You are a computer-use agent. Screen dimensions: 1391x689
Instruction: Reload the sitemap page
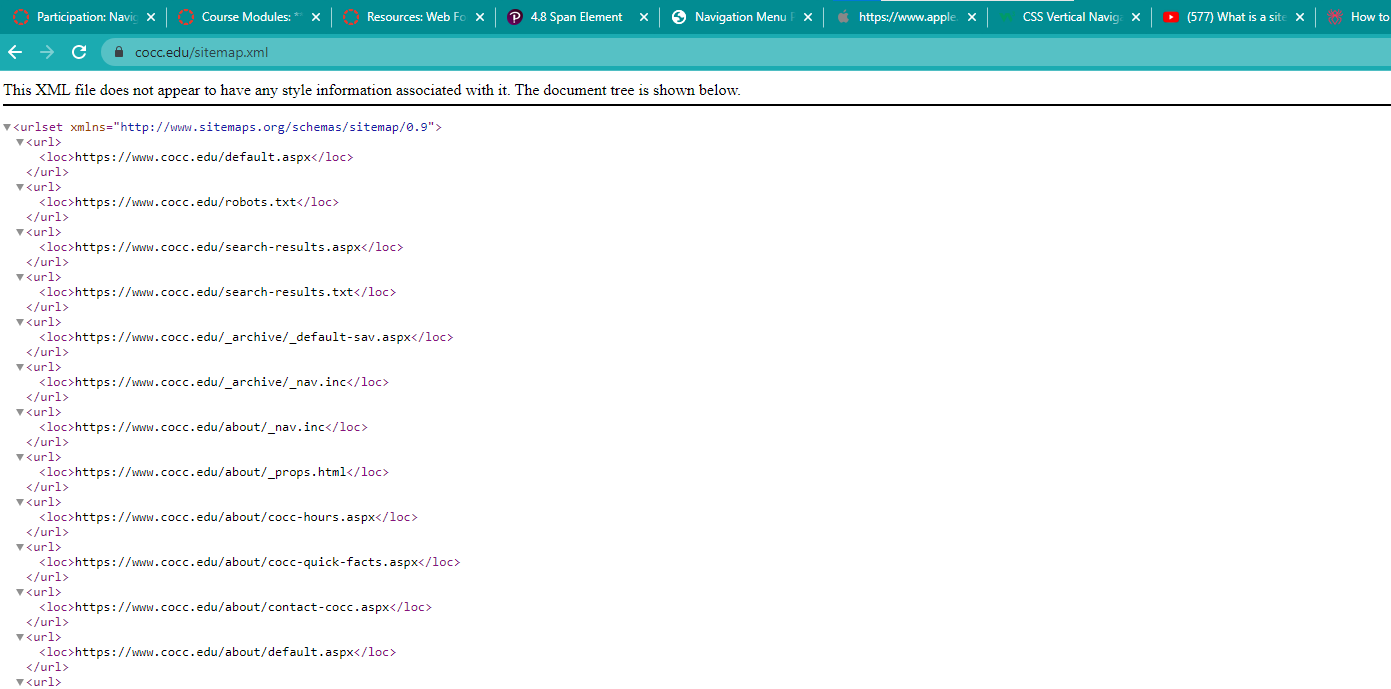pyautogui.click(x=79, y=53)
